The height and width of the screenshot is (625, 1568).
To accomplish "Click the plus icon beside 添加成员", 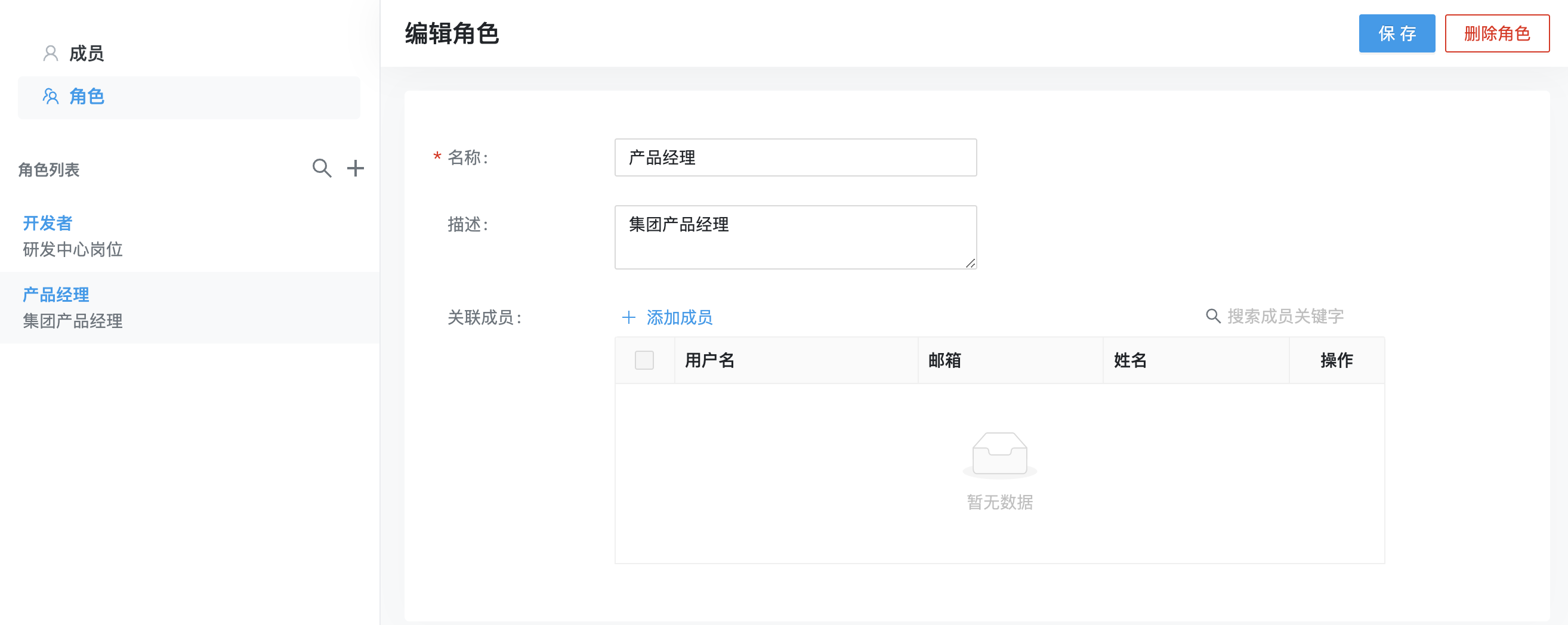I will [x=628, y=318].
